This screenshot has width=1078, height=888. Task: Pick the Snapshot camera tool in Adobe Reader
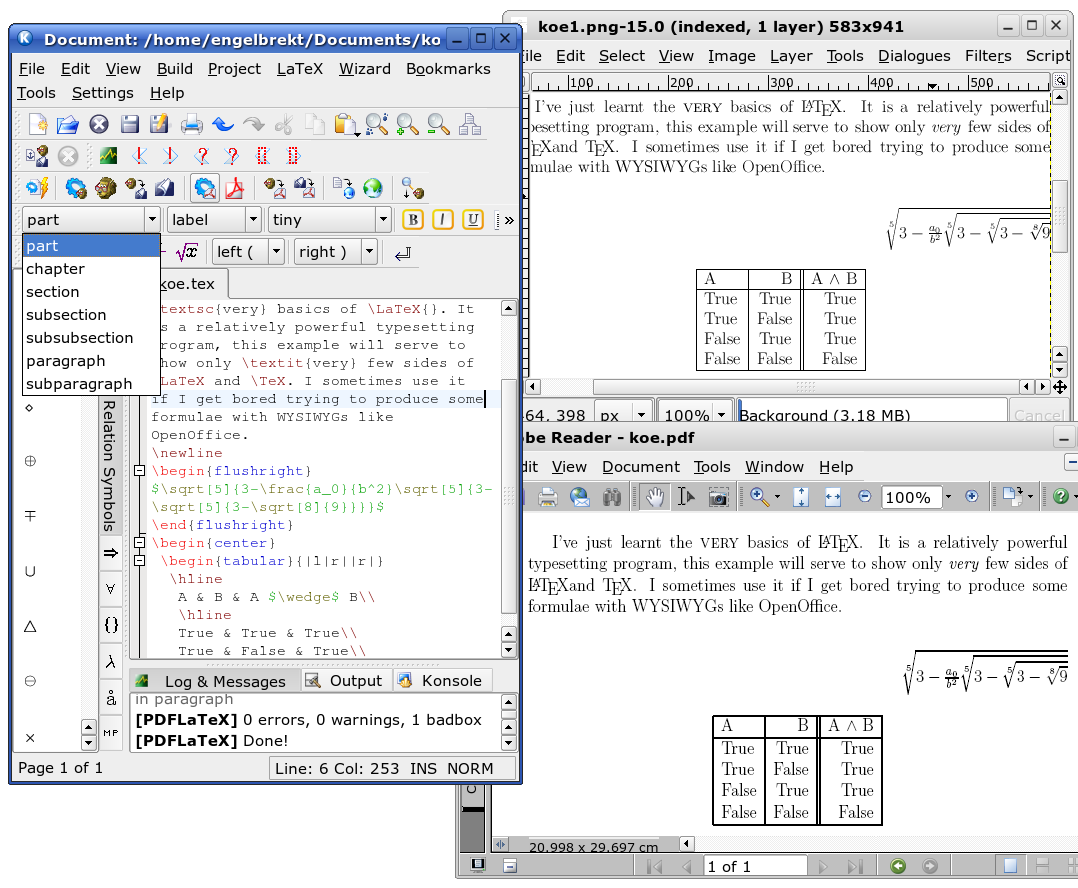[x=718, y=496]
